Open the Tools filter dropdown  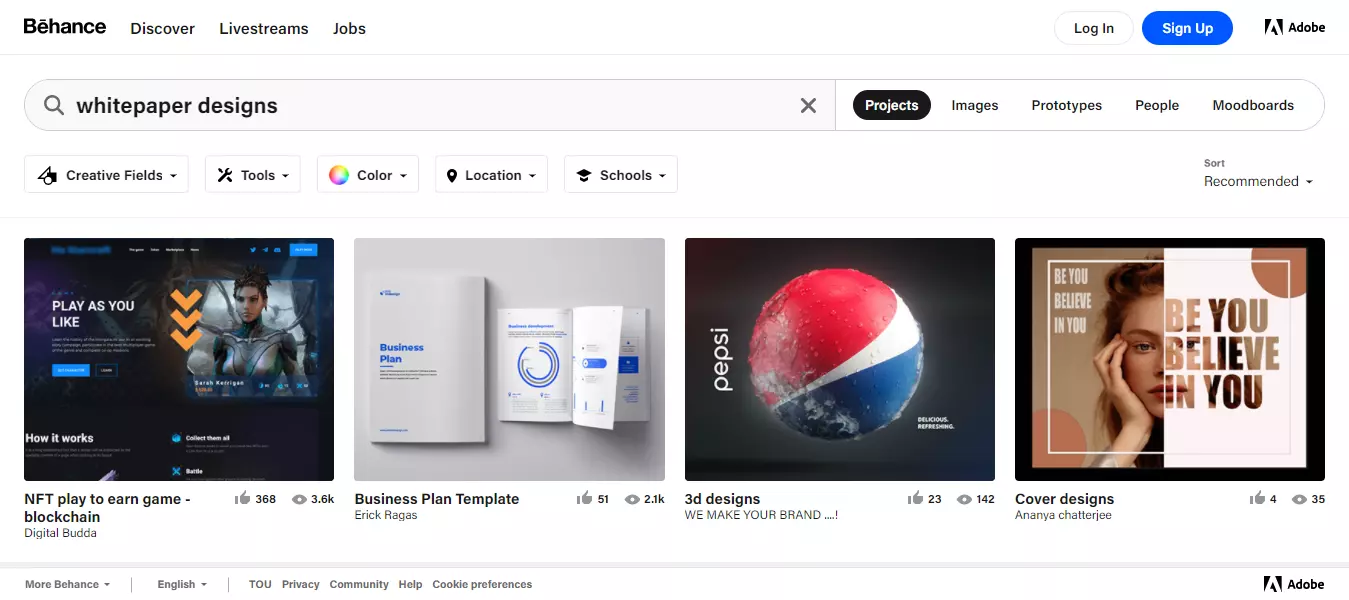pos(253,175)
